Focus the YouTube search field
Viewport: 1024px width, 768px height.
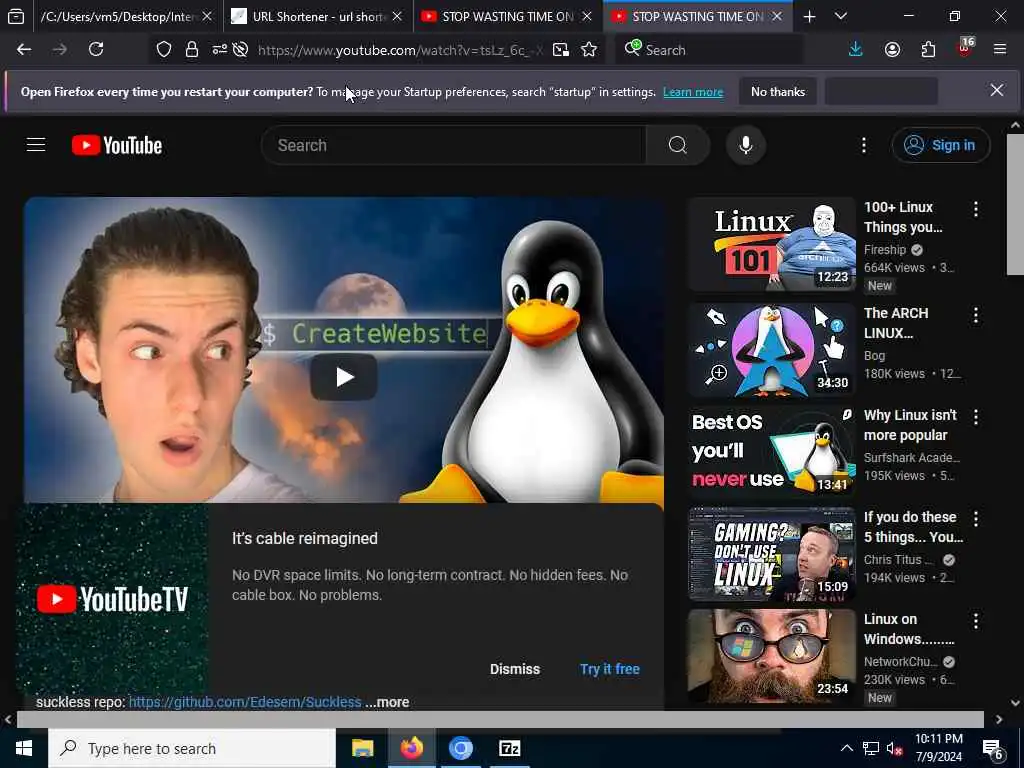pyautogui.click(x=453, y=145)
